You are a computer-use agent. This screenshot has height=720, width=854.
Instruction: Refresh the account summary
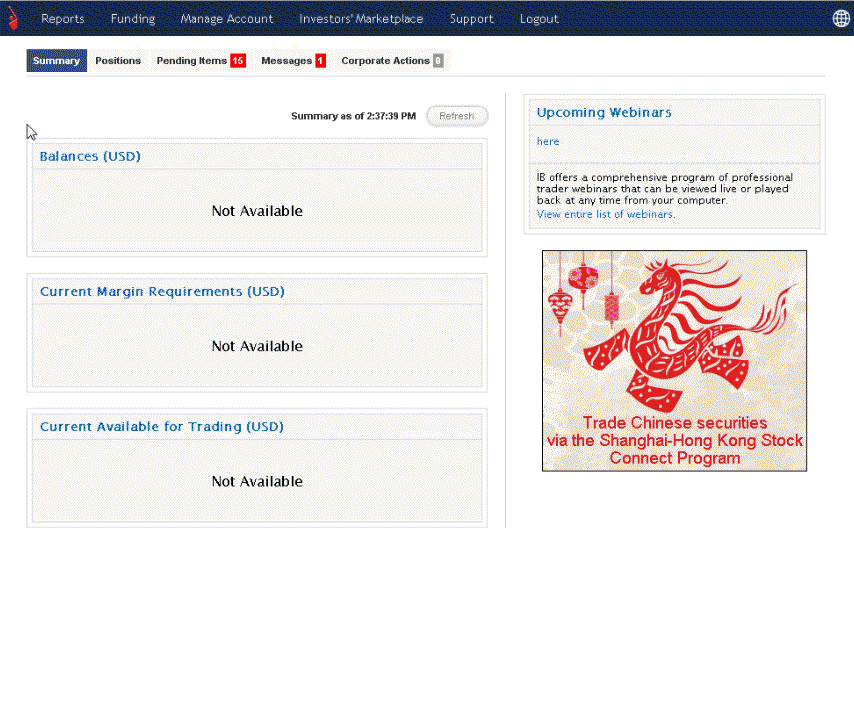click(x=457, y=116)
